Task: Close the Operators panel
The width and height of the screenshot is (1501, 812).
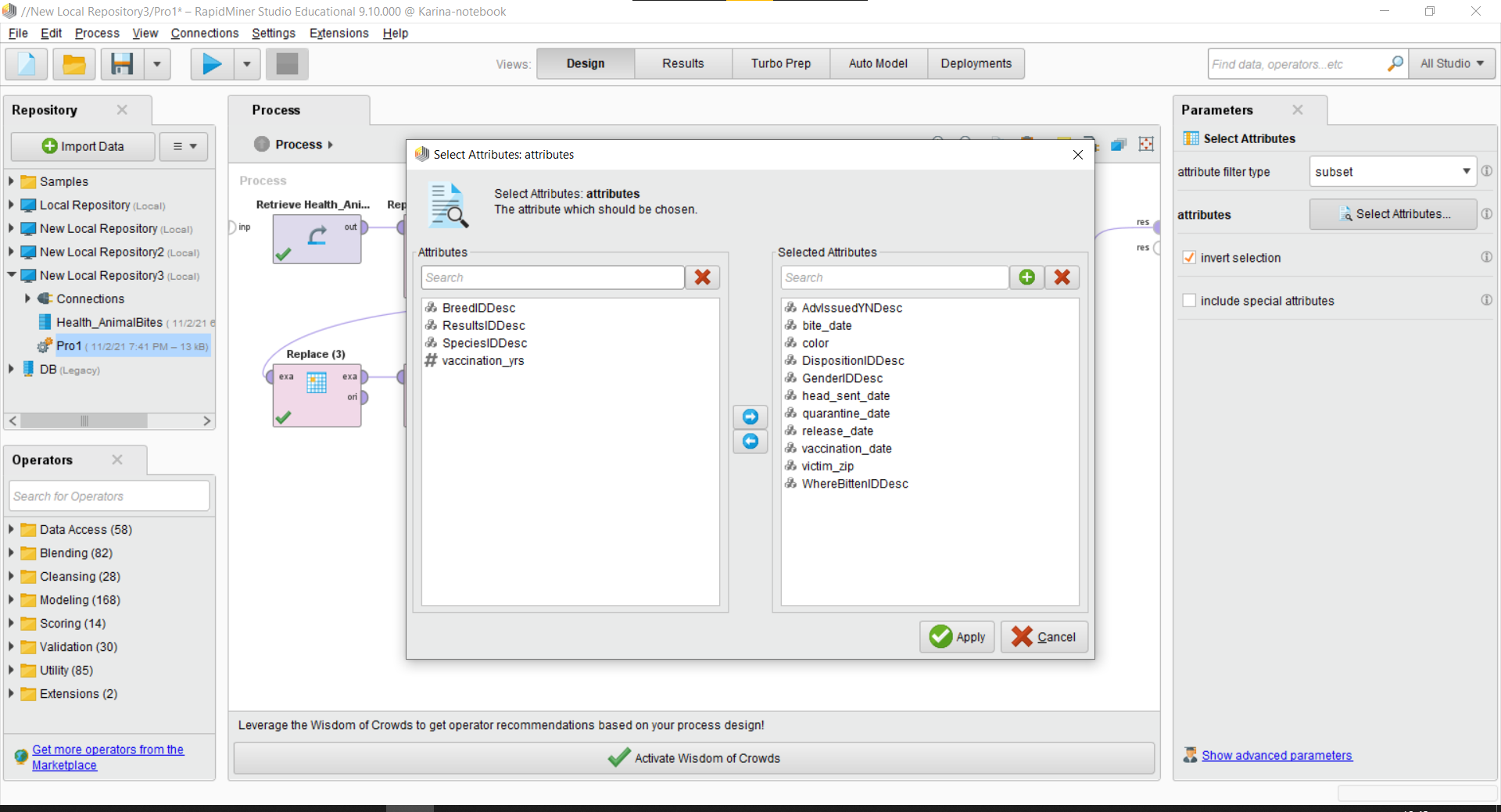Action: [x=117, y=460]
